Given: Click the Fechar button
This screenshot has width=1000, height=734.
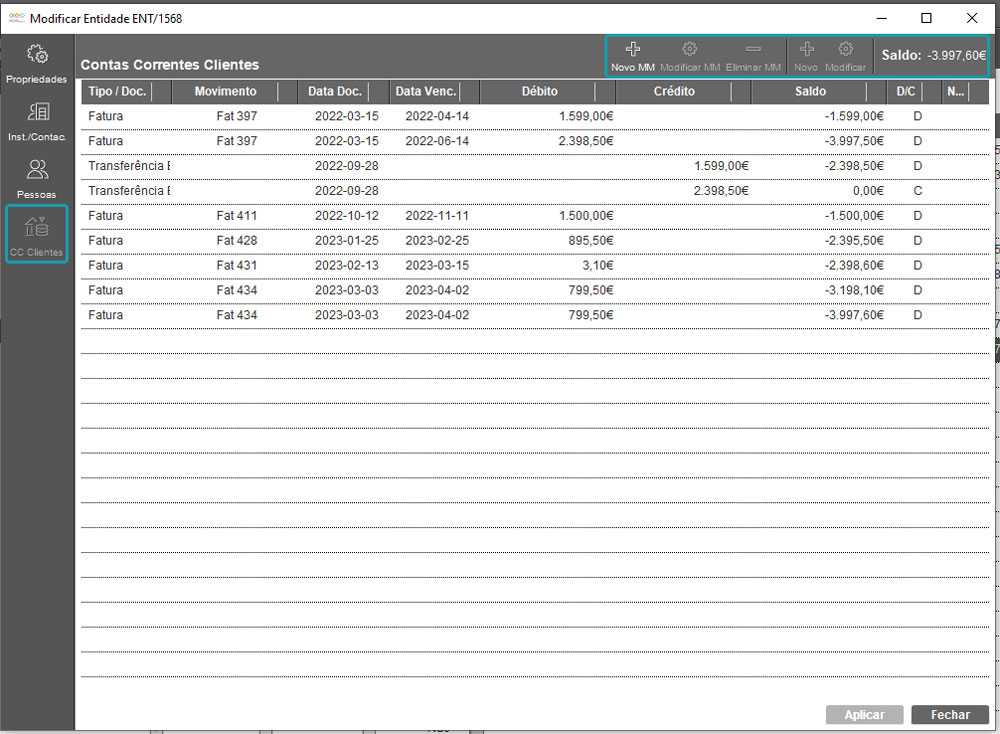Looking at the screenshot, I should pos(950,714).
